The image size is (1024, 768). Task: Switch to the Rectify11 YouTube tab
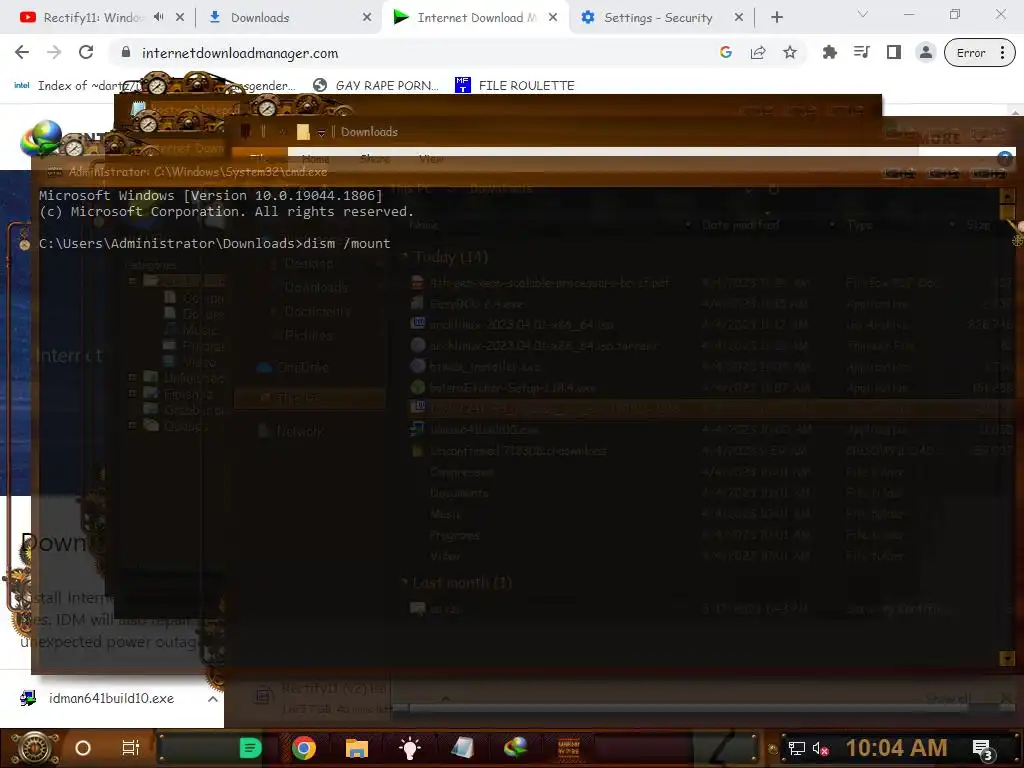coord(91,18)
